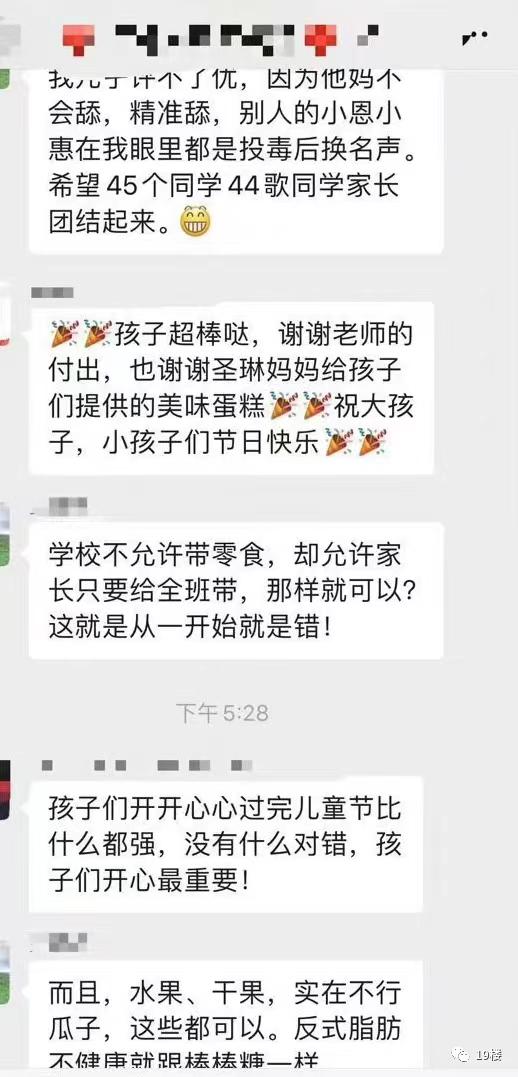518x1077 pixels.
Task: Tap the grinning emoji in first message
Action: [195, 222]
